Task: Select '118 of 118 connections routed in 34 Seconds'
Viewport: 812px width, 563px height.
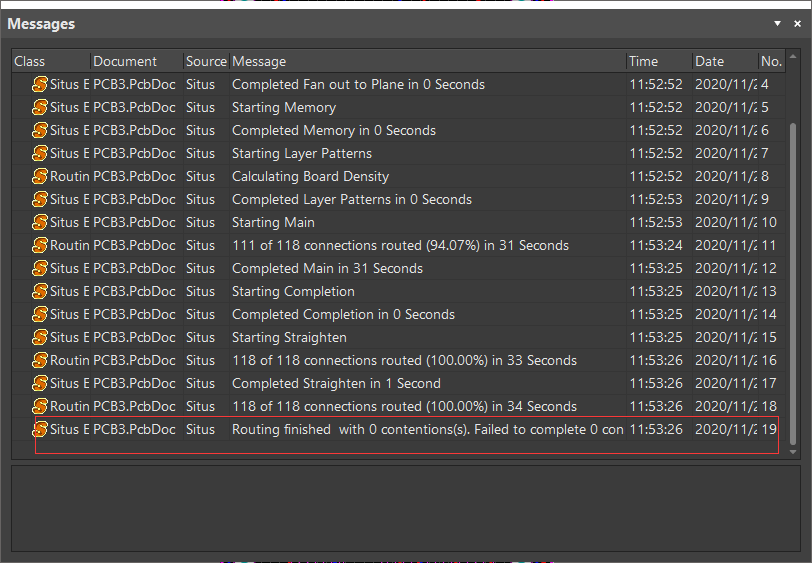Action: (404, 406)
